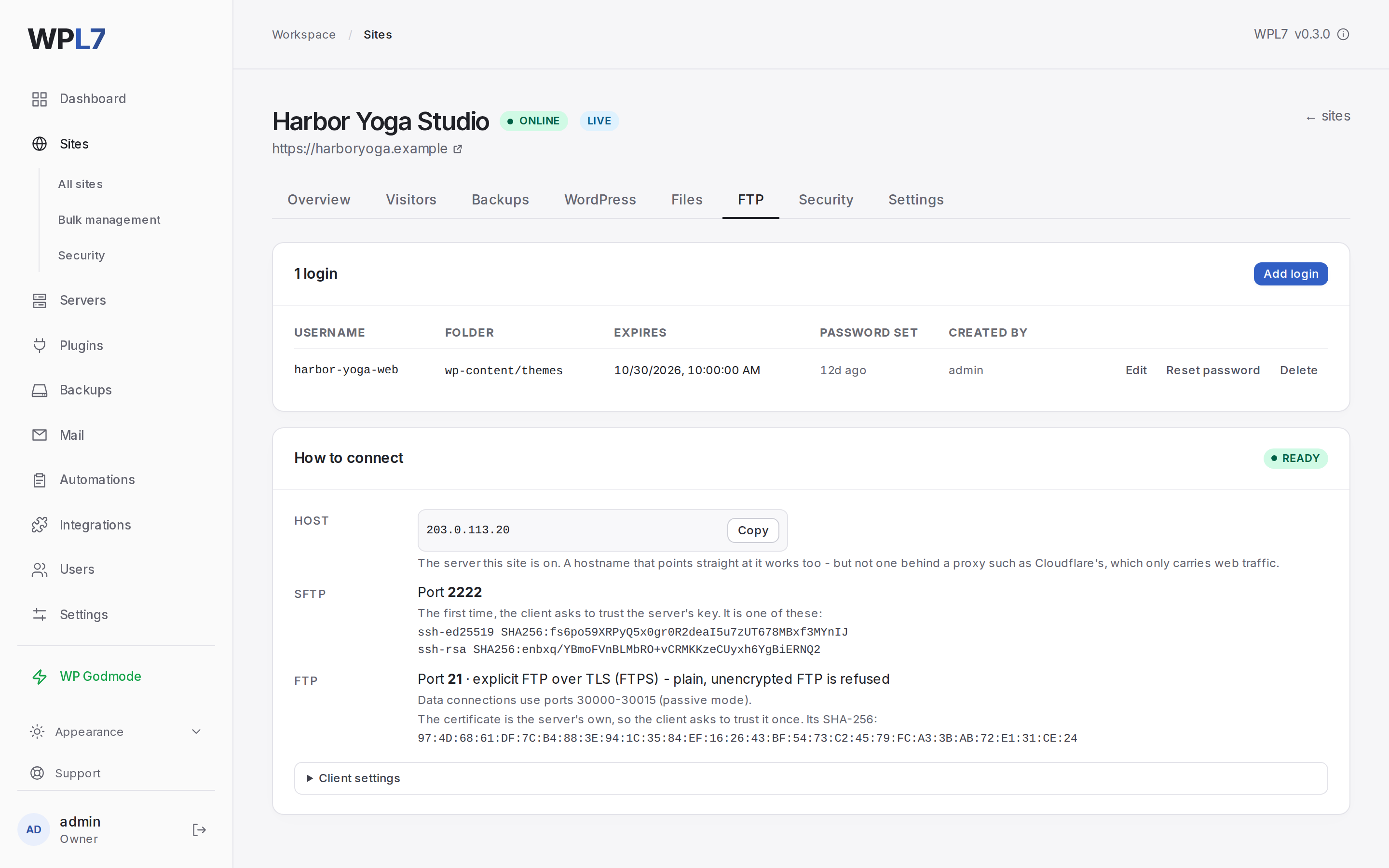This screenshot has width=1389, height=868.
Task: Click the logout icon next to admin
Action: 199,829
